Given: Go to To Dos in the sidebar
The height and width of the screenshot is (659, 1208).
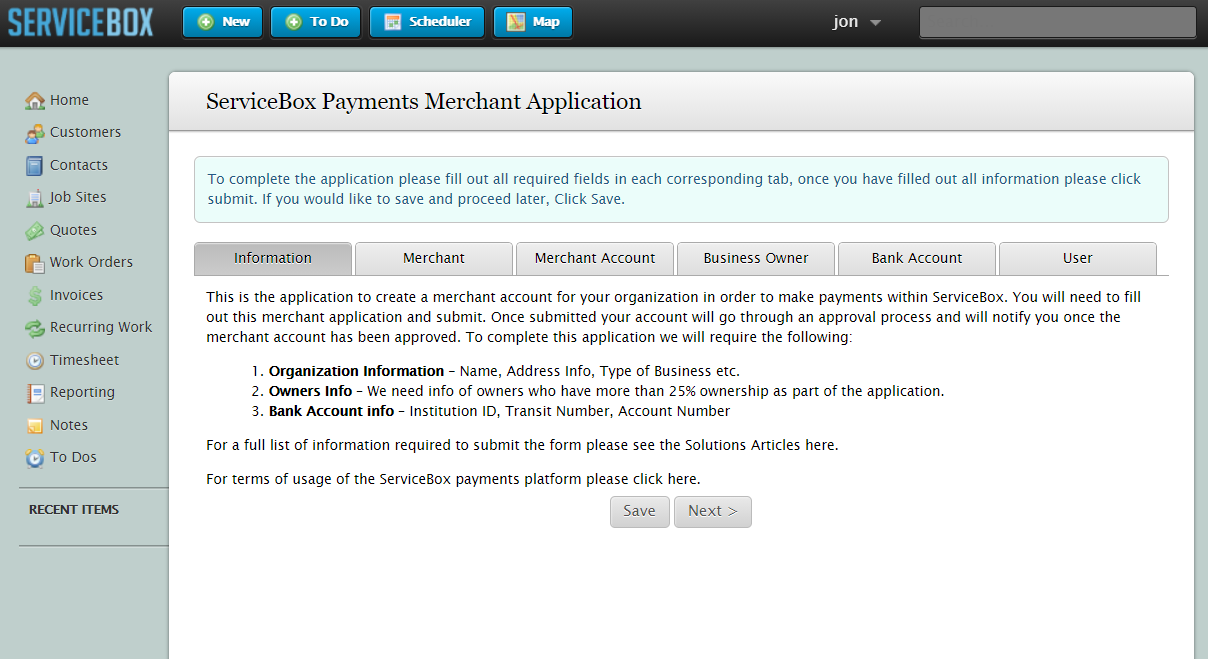Looking at the screenshot, I should [x=73, y=457].
